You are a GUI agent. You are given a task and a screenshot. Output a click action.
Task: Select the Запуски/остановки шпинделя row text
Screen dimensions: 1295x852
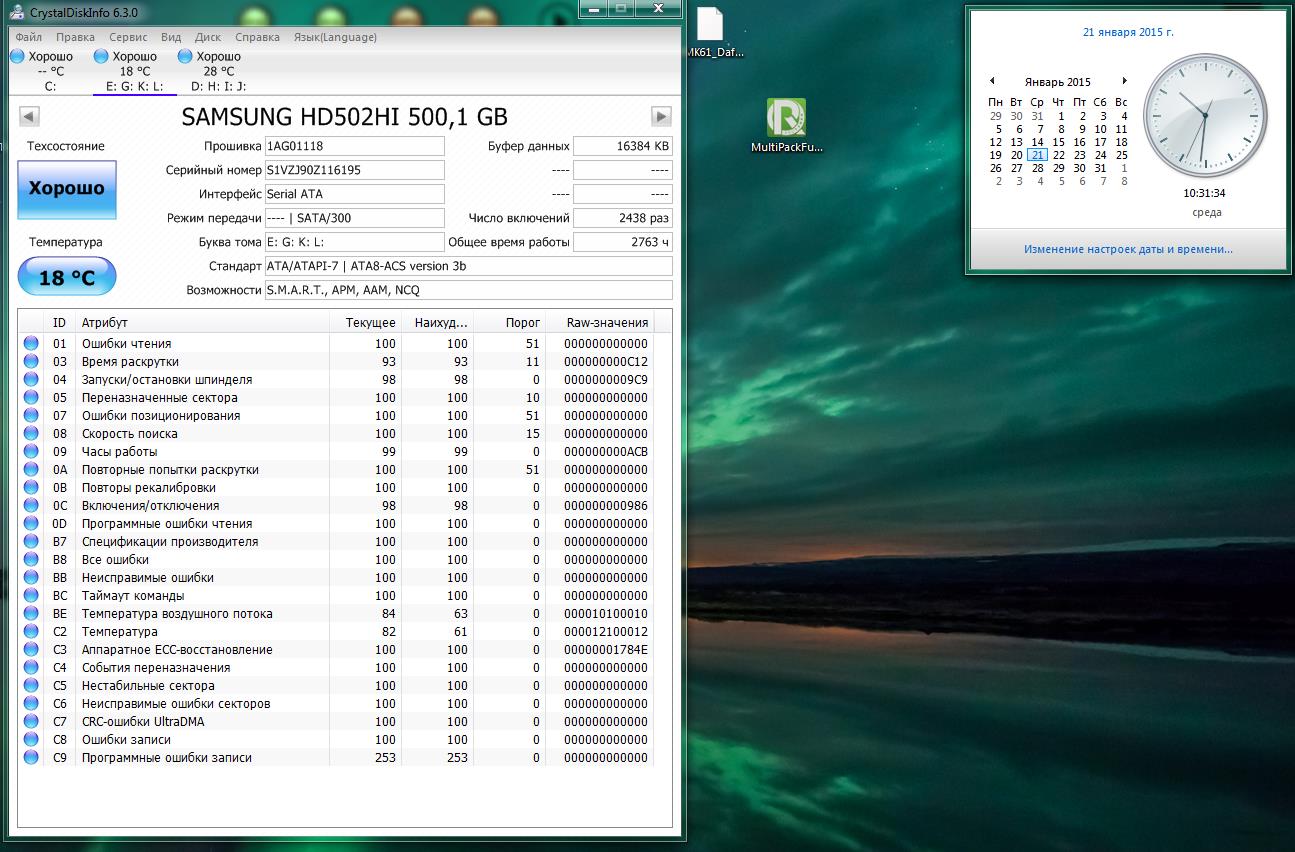(x=167, y=380)
